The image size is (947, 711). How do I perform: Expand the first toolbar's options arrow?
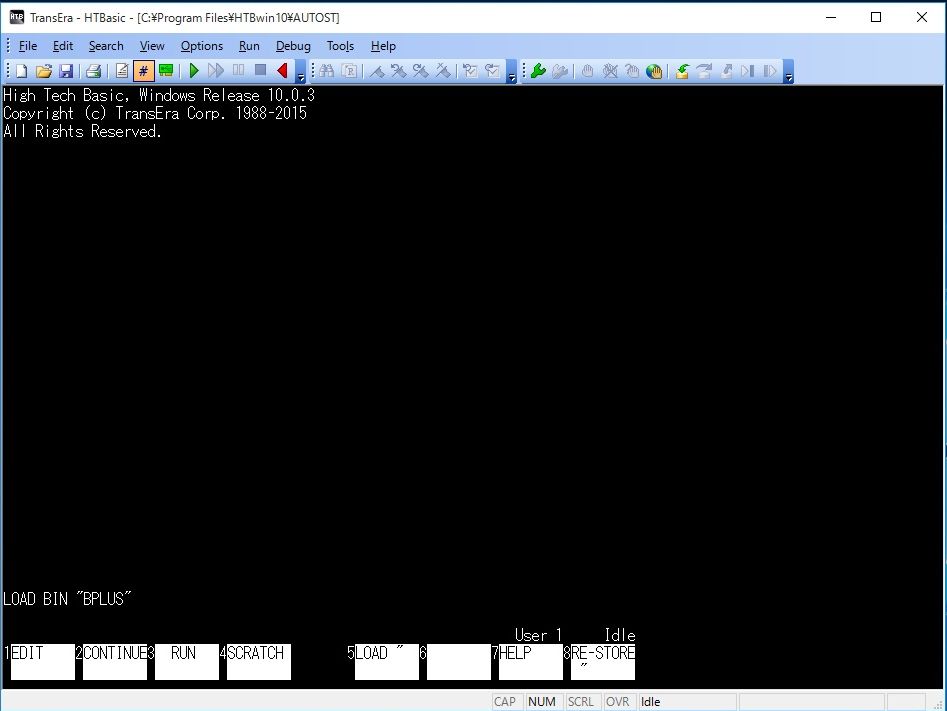[301, 72]
